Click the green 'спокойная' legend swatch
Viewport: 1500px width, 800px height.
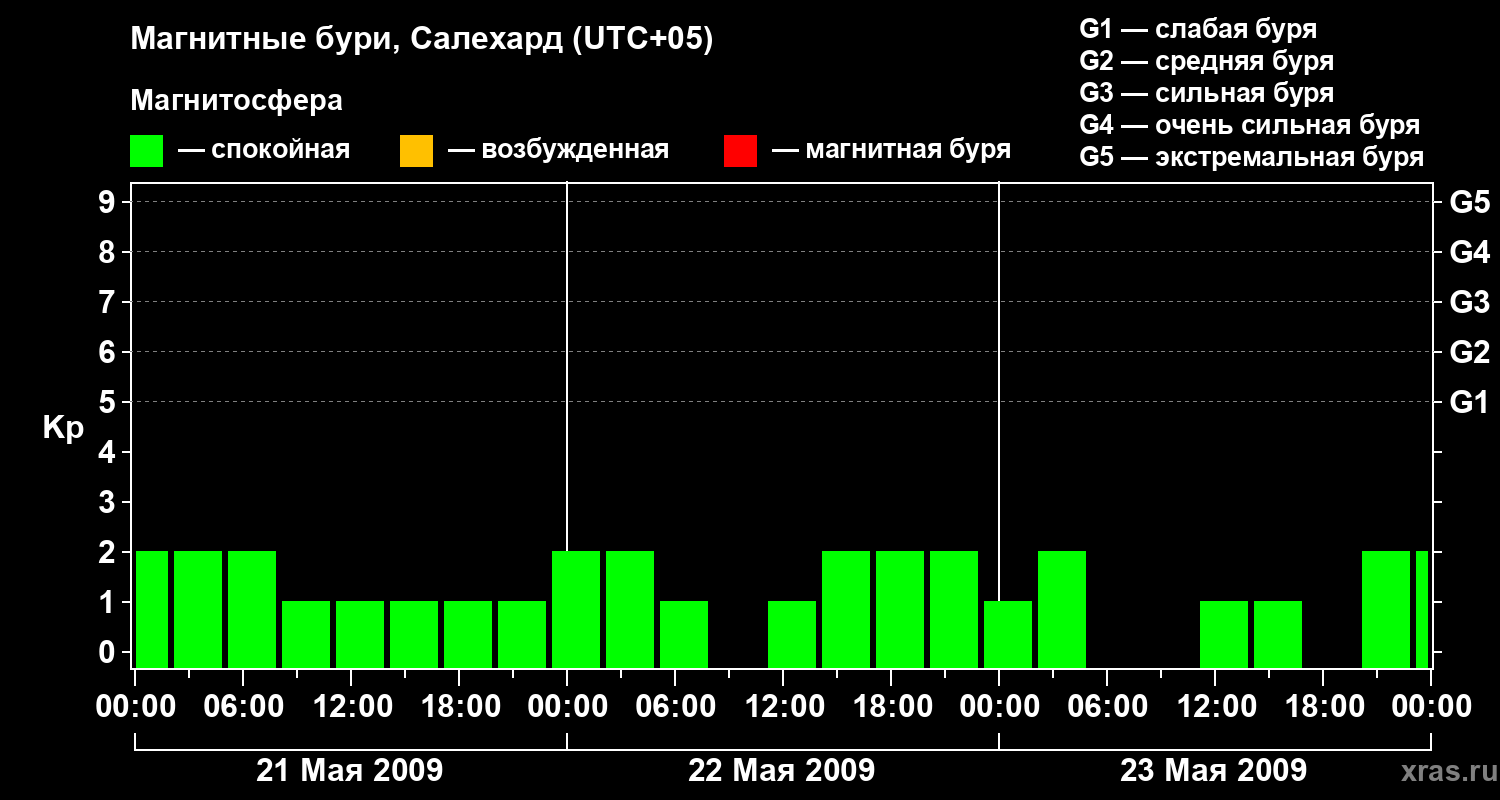point(147,151)
